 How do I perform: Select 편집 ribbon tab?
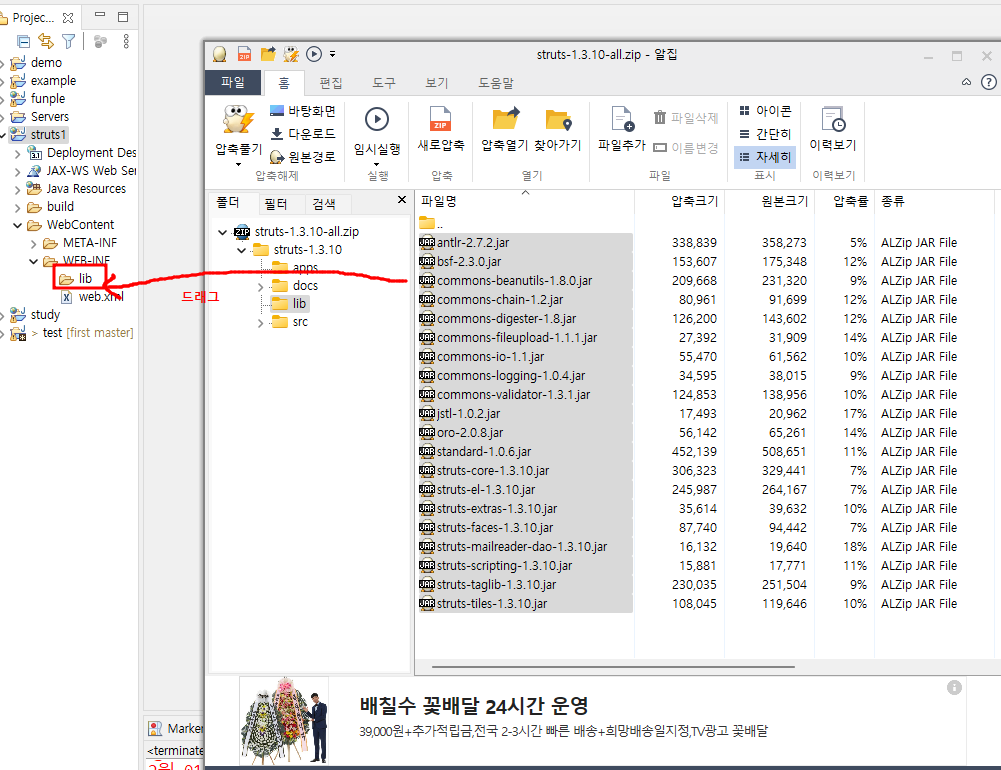click(331, 83)
